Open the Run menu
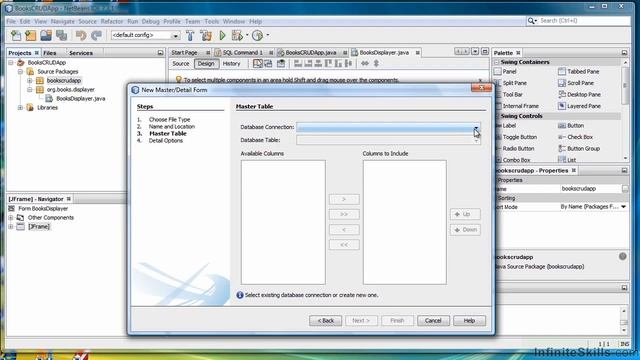This screenshot has height=360, width=640. [x=133, y=22]
